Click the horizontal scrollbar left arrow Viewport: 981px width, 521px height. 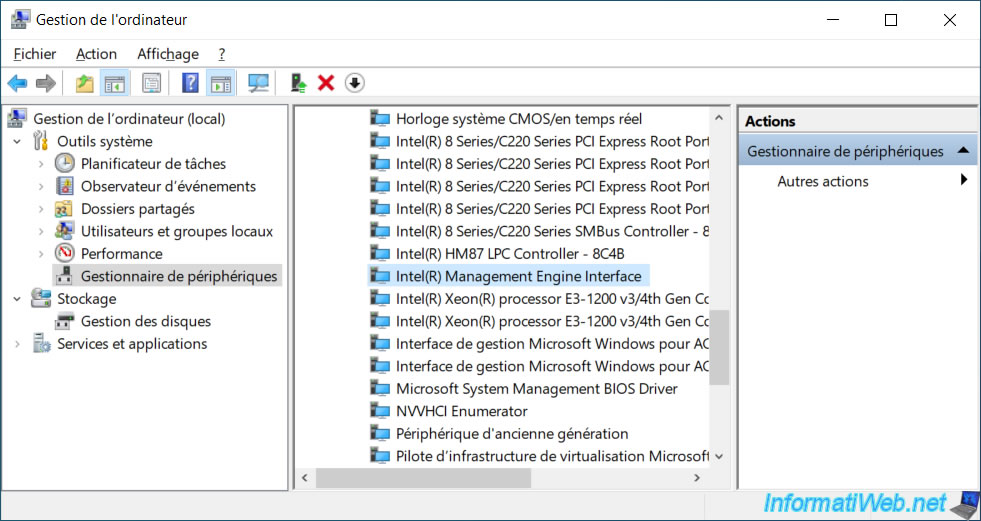pos(305,478)
